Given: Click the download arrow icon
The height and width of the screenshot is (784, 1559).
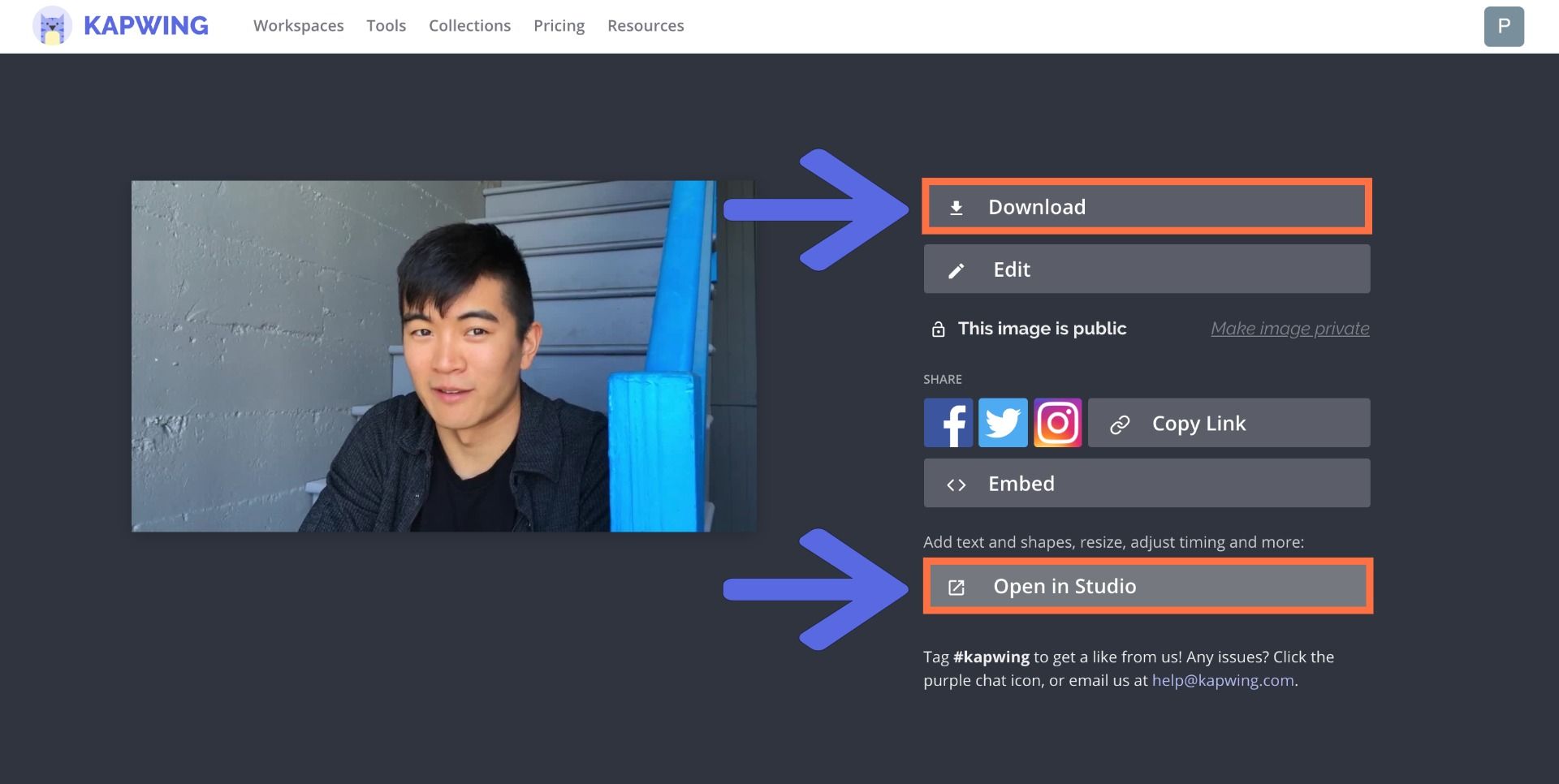Looking at the screenshot, I should 957,208.
